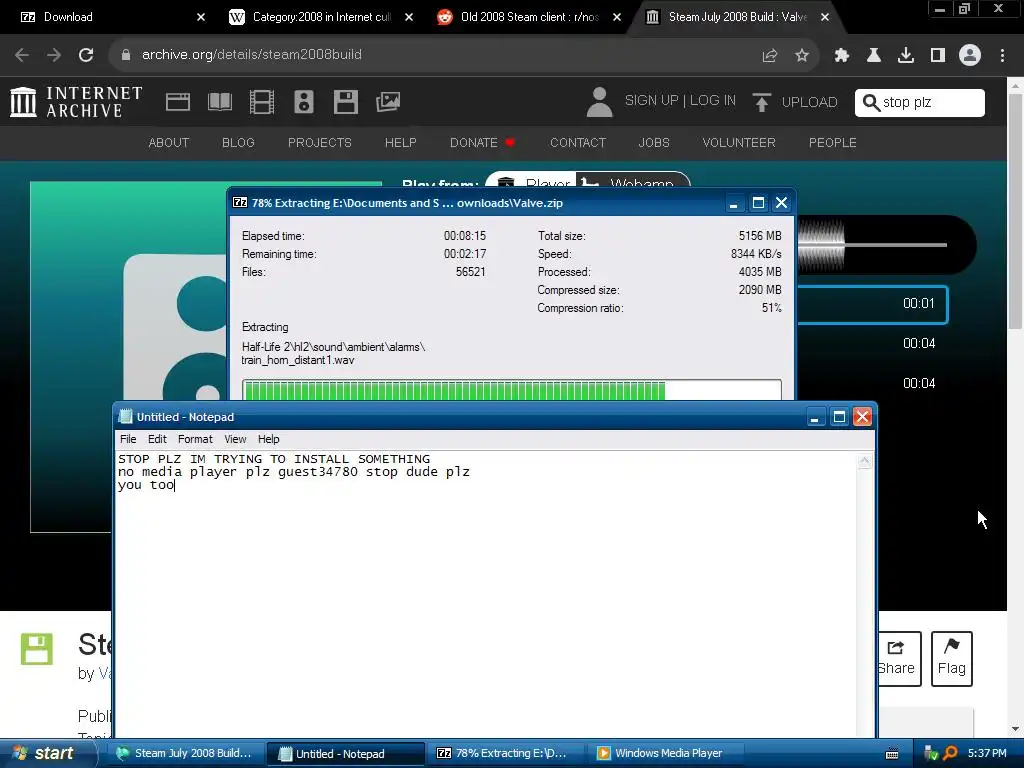Click the 7-Zip extraction progress bar

pos(511,391)
